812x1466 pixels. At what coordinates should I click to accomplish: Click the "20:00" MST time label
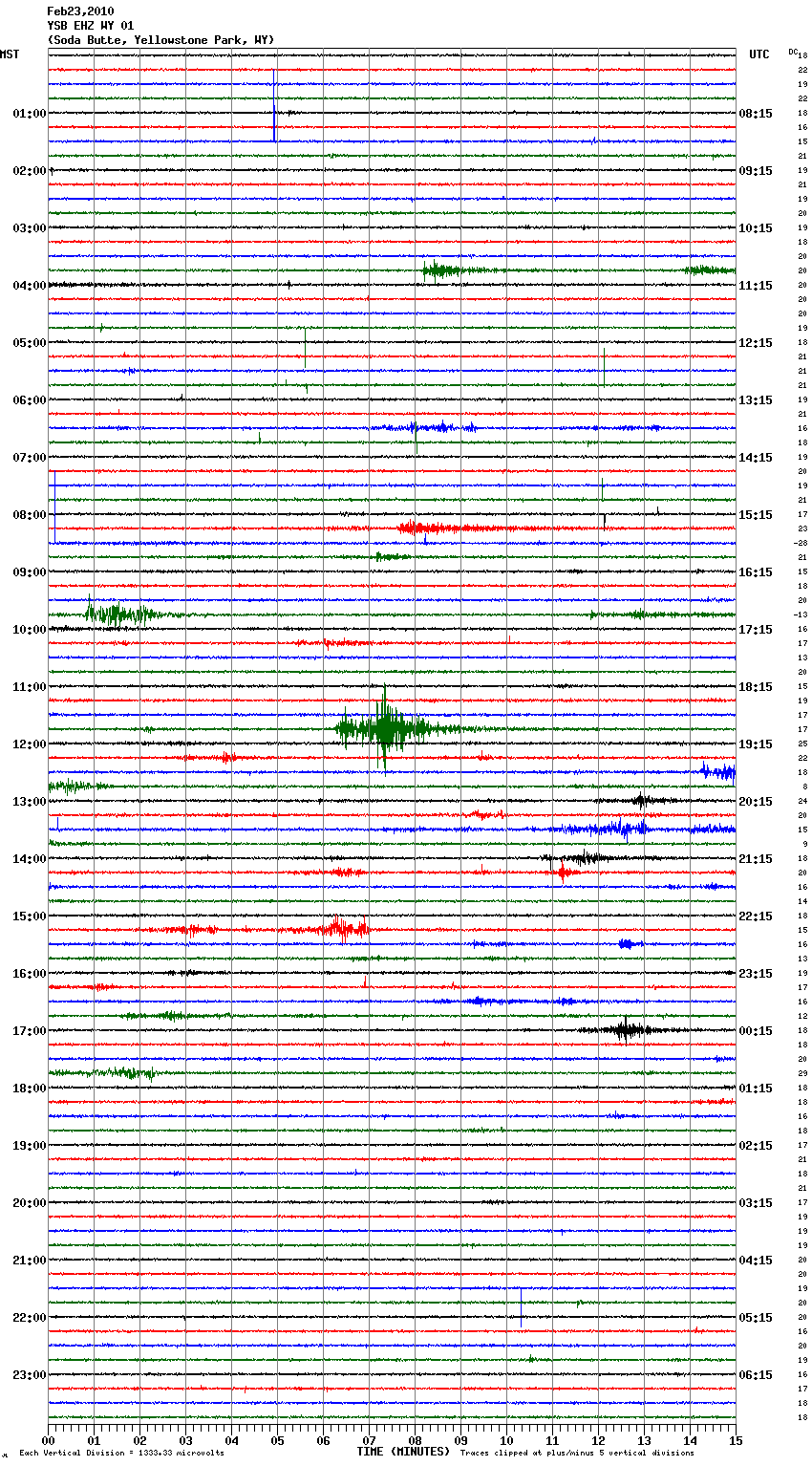pyautogui.click(x=30, y=1203)
